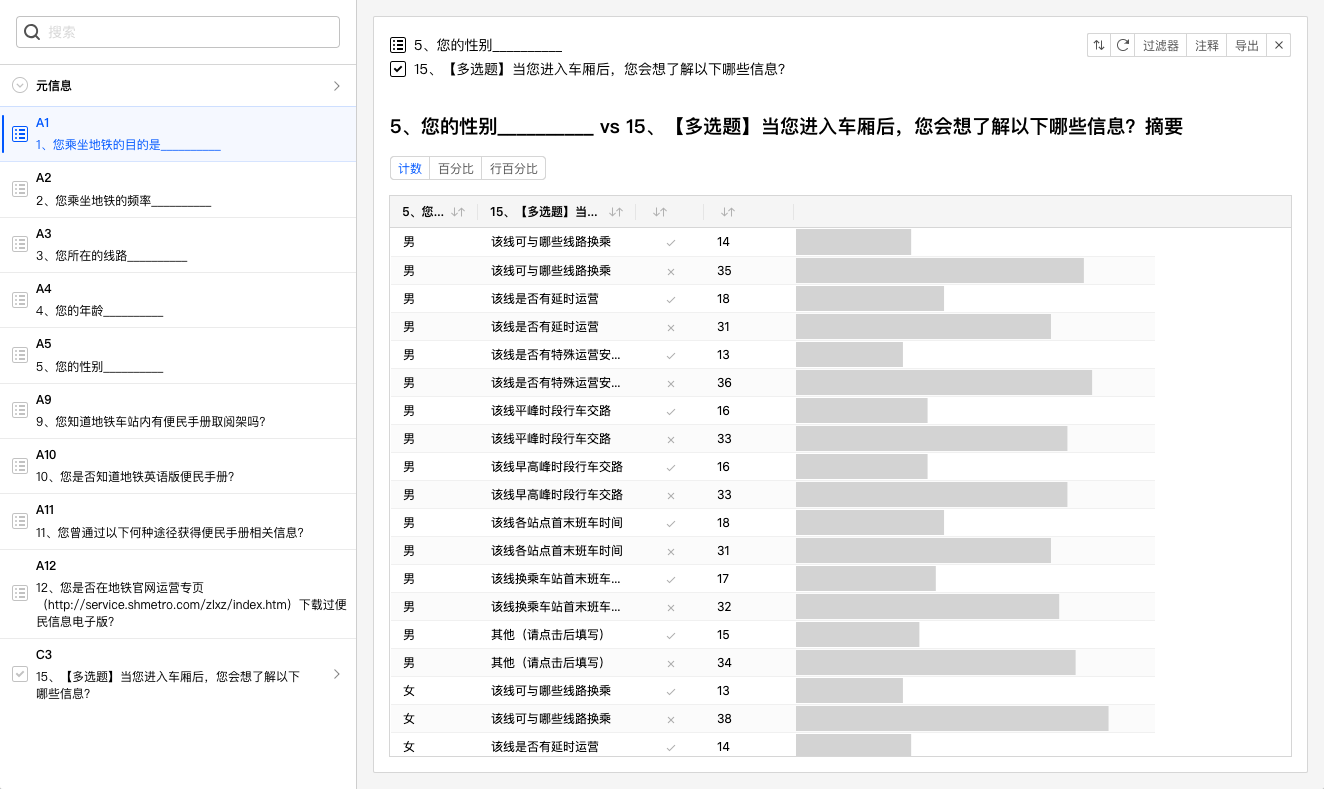
Task: Click the bar for count 34
Action: 936,663
